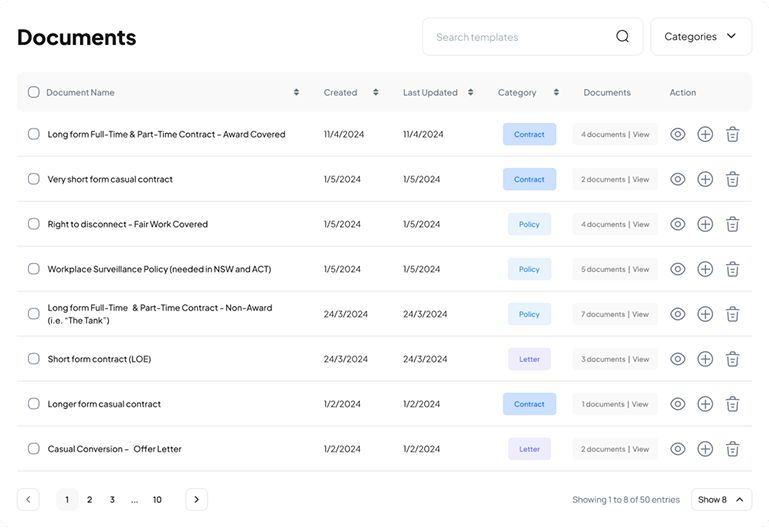Sort table by Document Name column

click(296, 92)
